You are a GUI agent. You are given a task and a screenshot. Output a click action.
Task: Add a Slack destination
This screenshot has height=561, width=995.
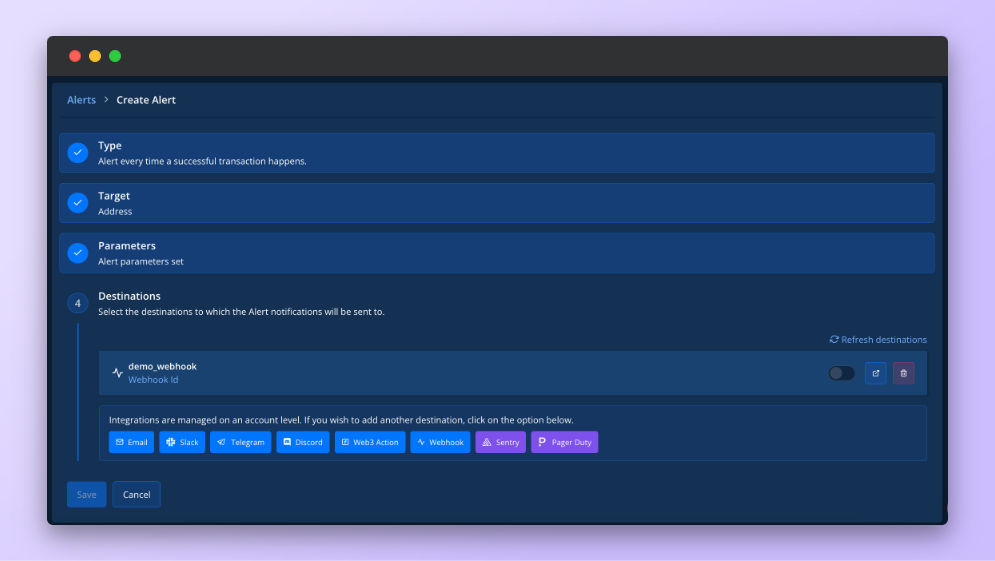[x=182, y=442]
